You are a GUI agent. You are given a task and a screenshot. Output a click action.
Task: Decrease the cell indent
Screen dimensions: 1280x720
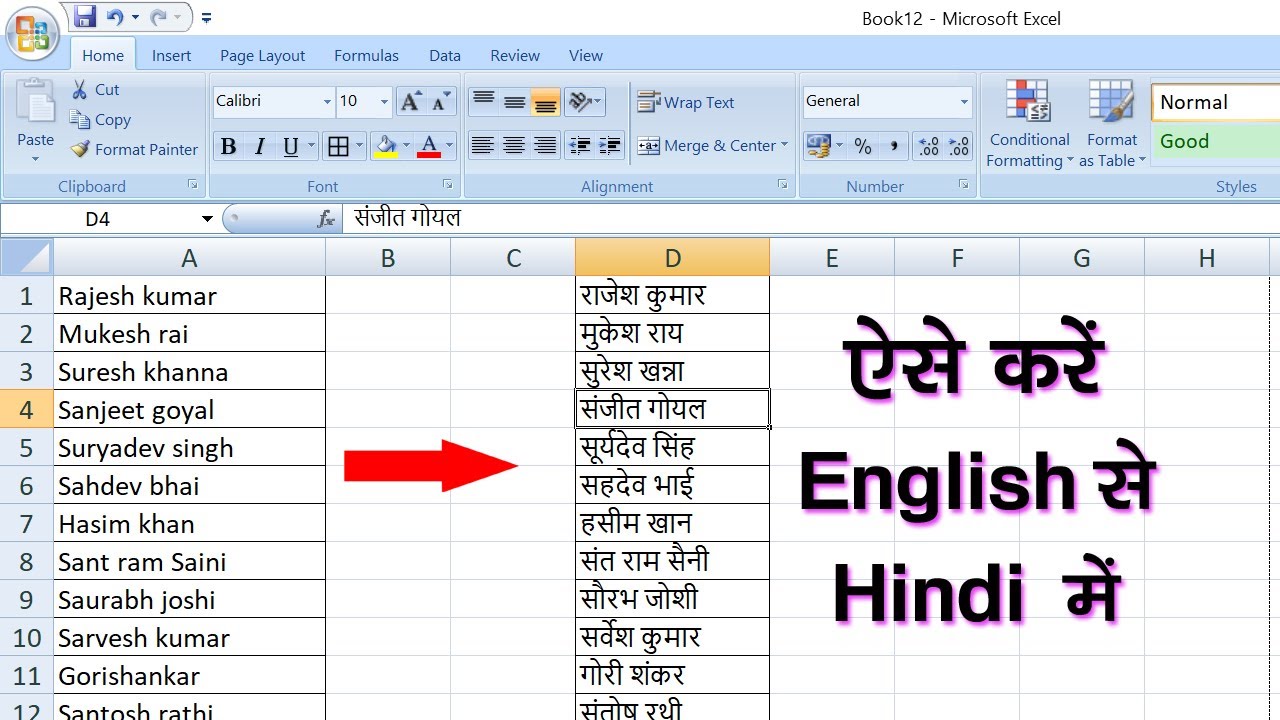point(579,146)
